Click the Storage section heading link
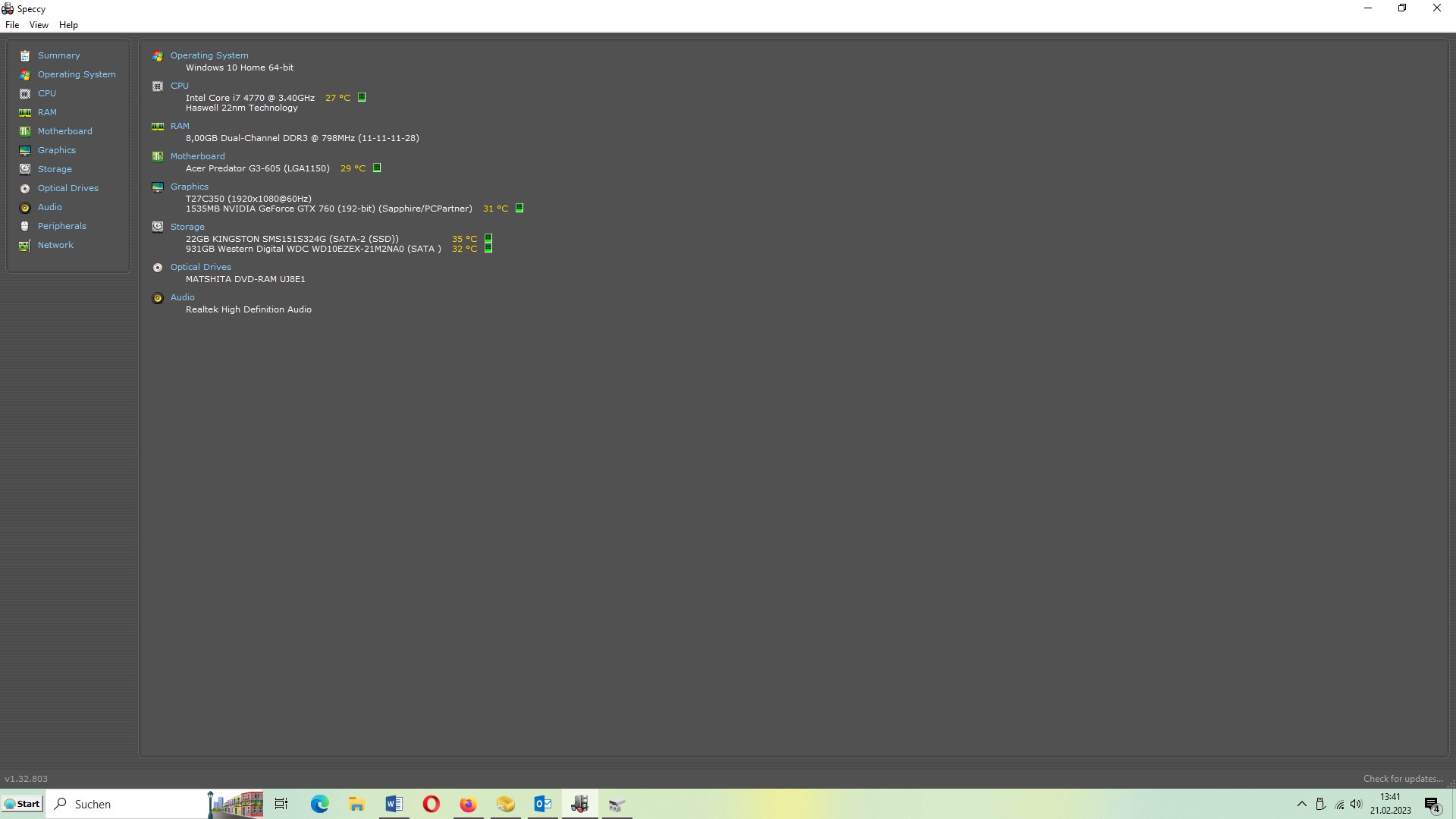1456x819 pixels. (187, 227)
